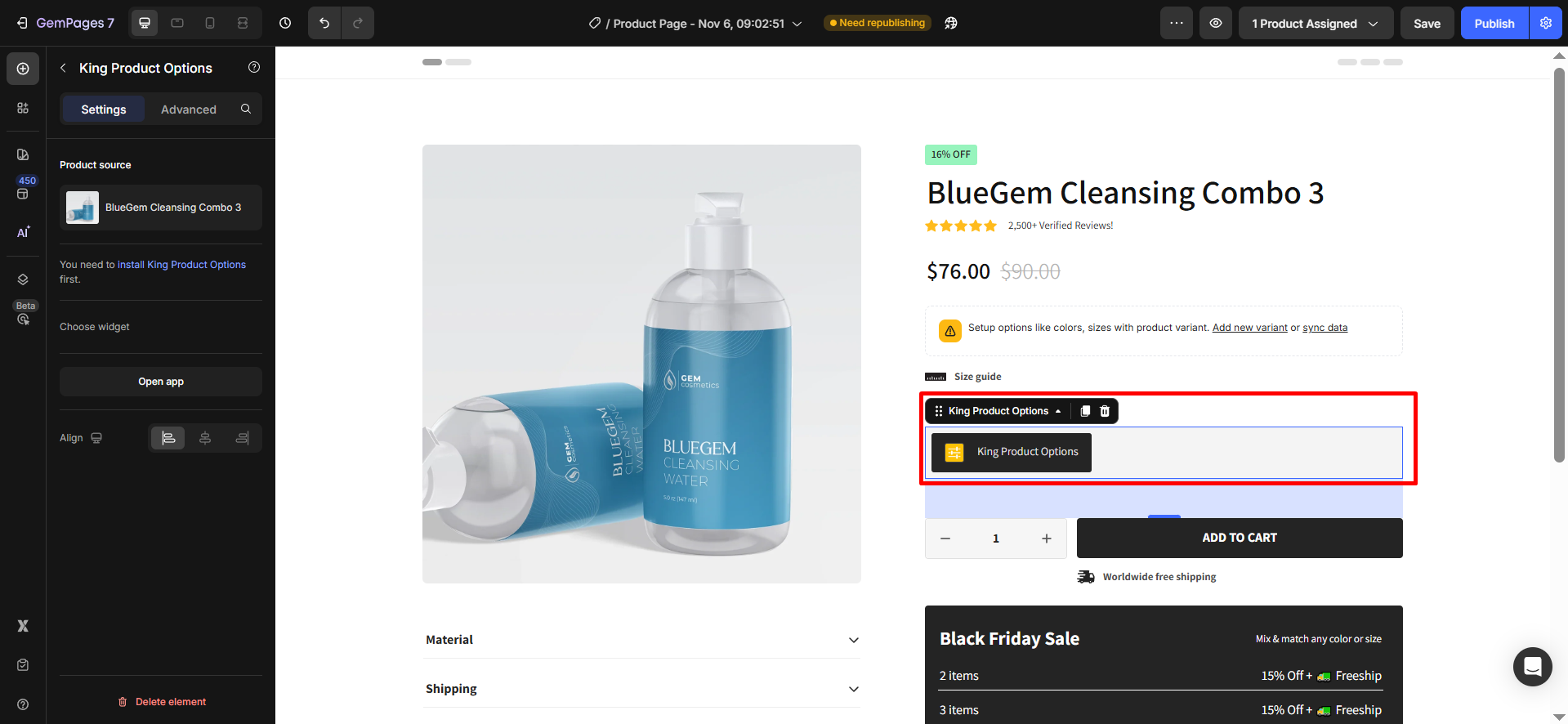Switch to the Advanced tab
The image size is (1568, 724).
pyautogui.click(x=189, y=109)
